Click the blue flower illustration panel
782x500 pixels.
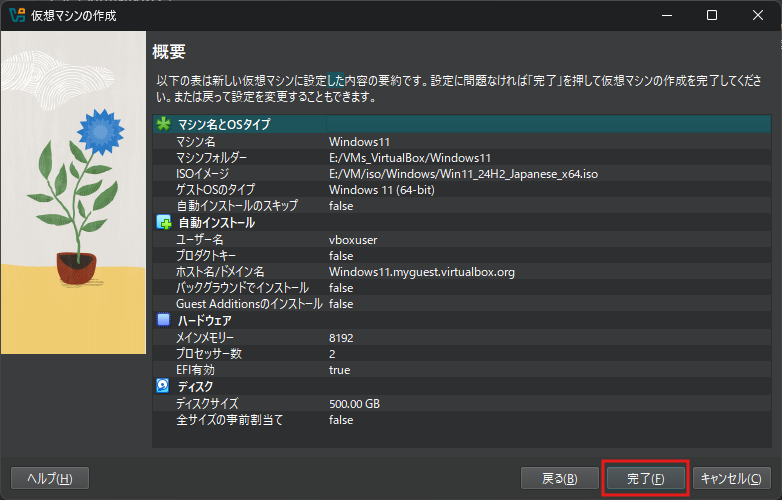73,192
